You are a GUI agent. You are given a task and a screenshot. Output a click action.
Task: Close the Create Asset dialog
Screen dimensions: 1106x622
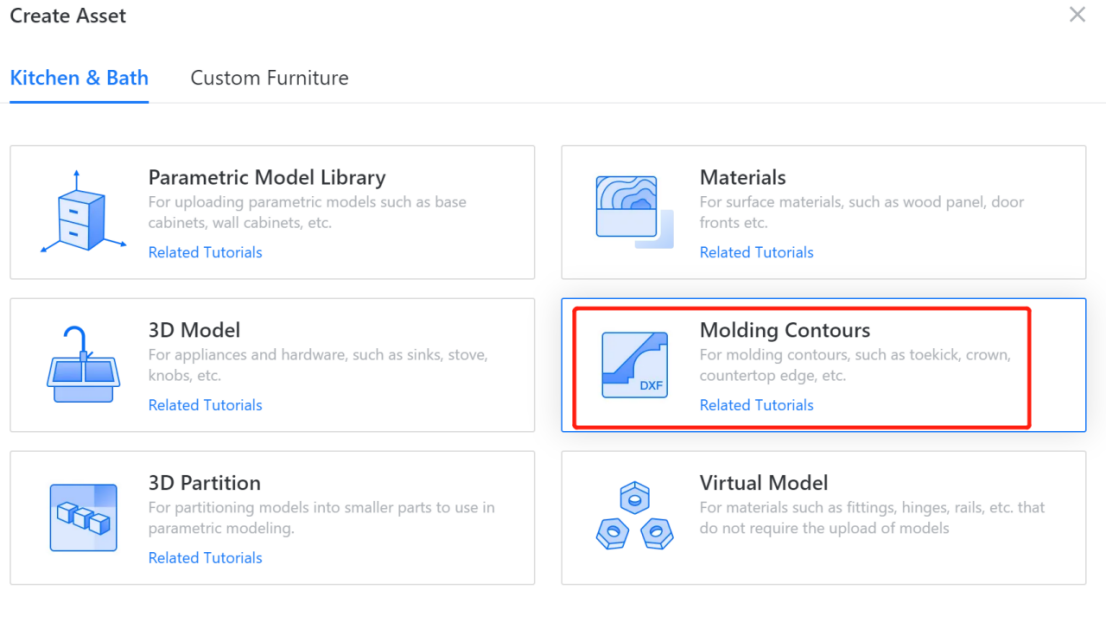click(x=1077, y=15)
